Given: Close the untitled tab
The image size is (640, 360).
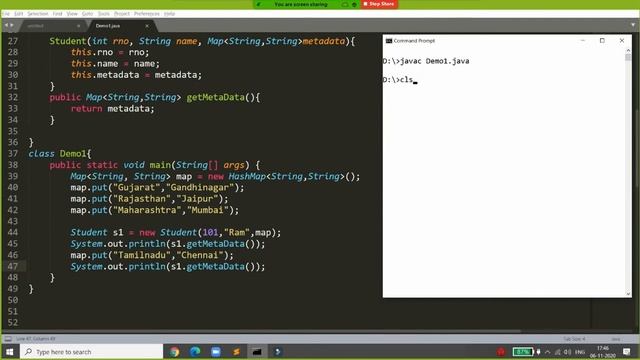Looking at the screenshot, I should click(78, 26).
